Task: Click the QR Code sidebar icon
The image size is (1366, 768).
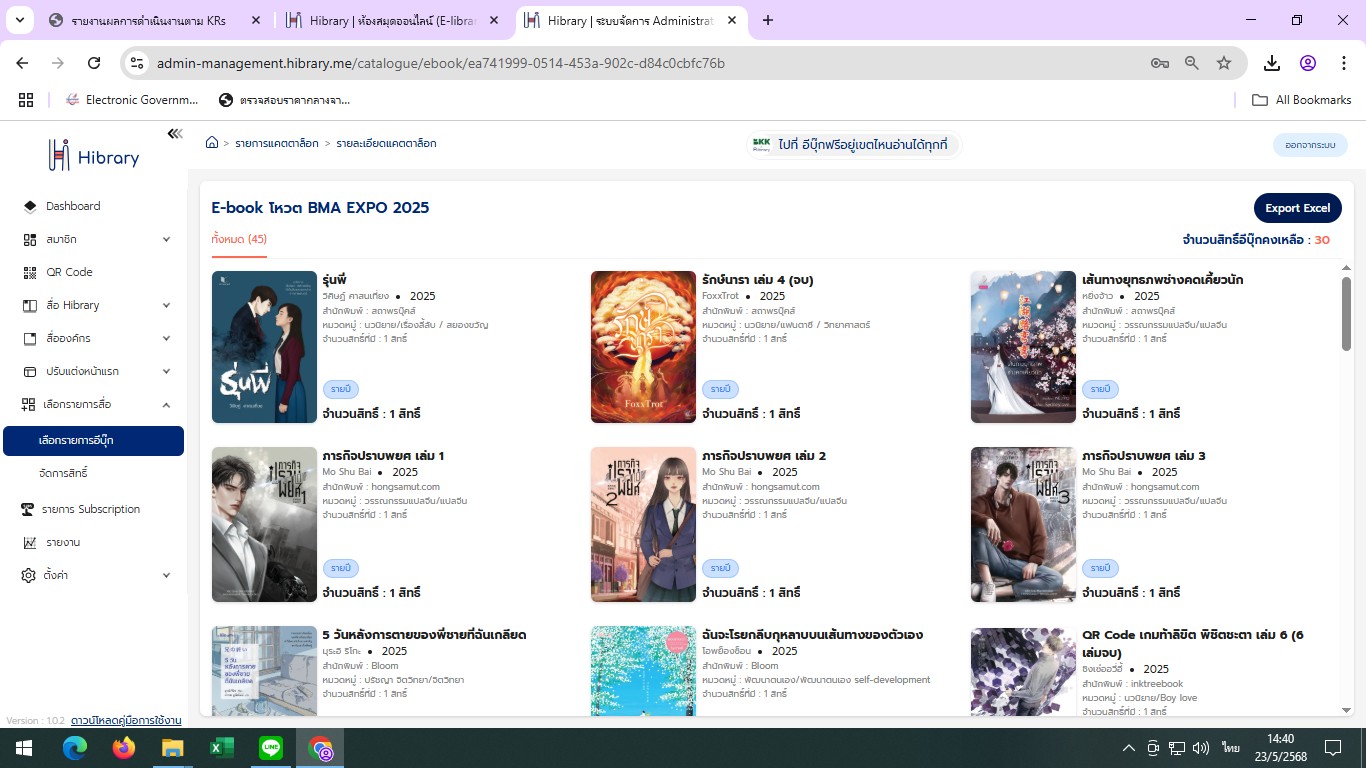Action: [x=29, y=272]
